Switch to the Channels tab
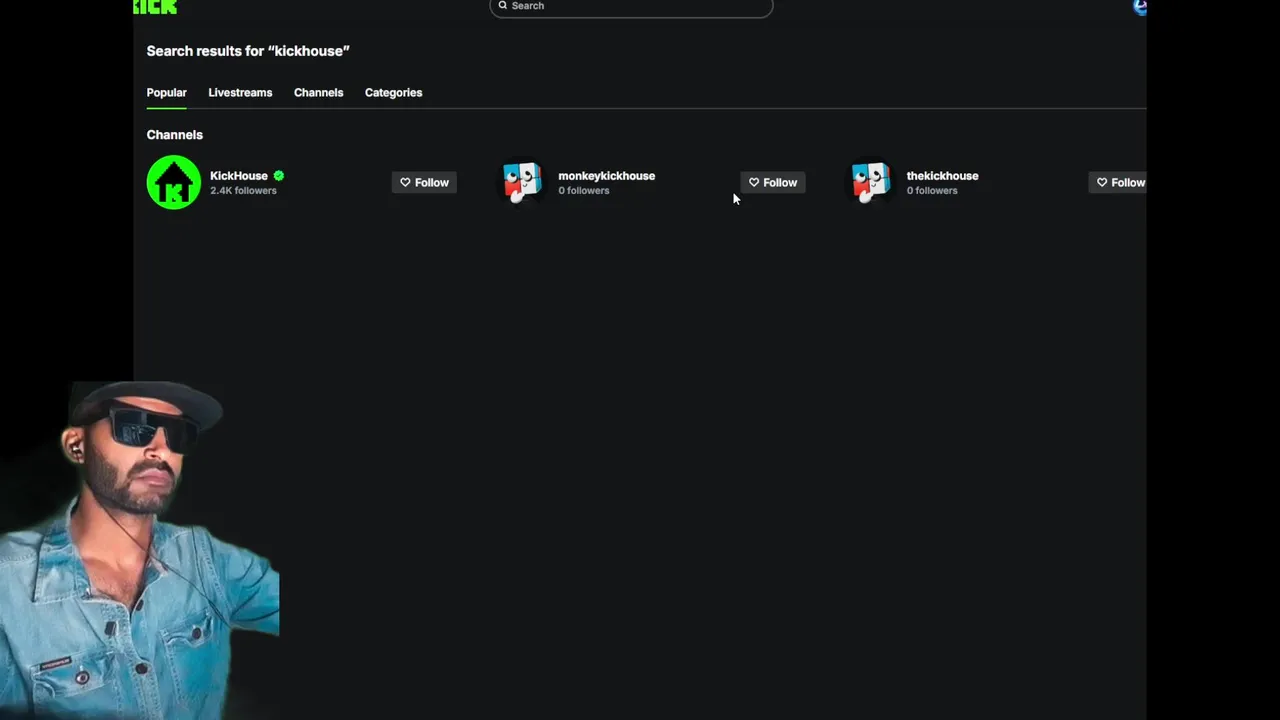1280x720 pixels. pyautogui.click(x=318, y=93)
